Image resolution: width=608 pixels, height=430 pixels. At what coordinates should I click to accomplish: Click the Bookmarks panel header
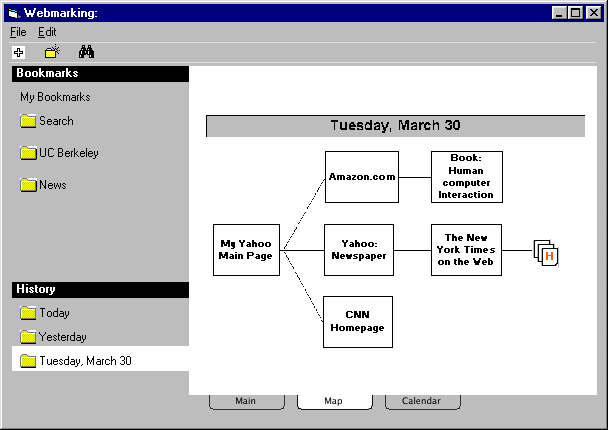[100, 74]
